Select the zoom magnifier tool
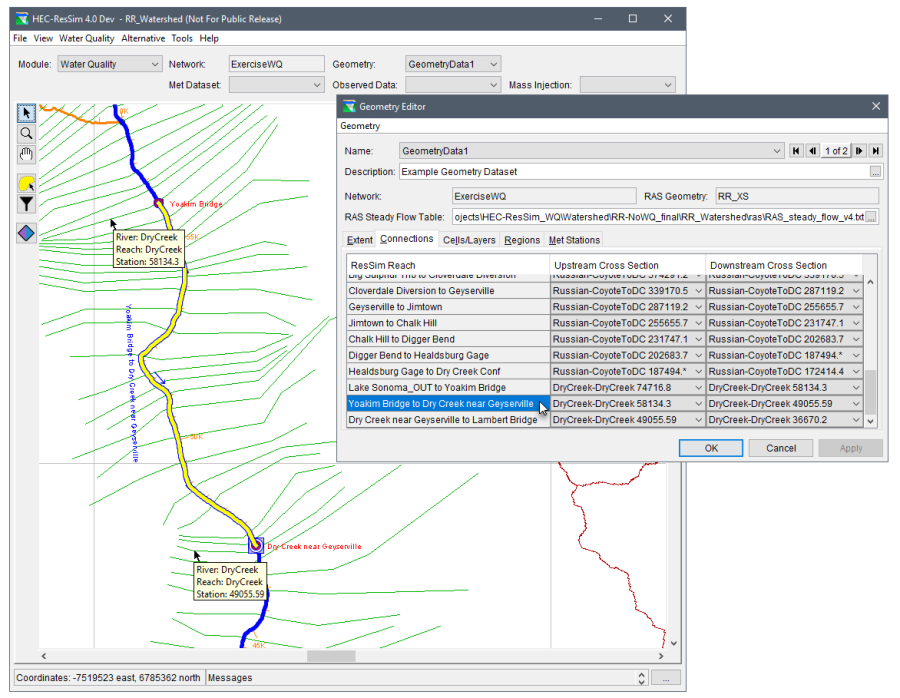Viewport: 900px width, 698px height. point(26,134)
